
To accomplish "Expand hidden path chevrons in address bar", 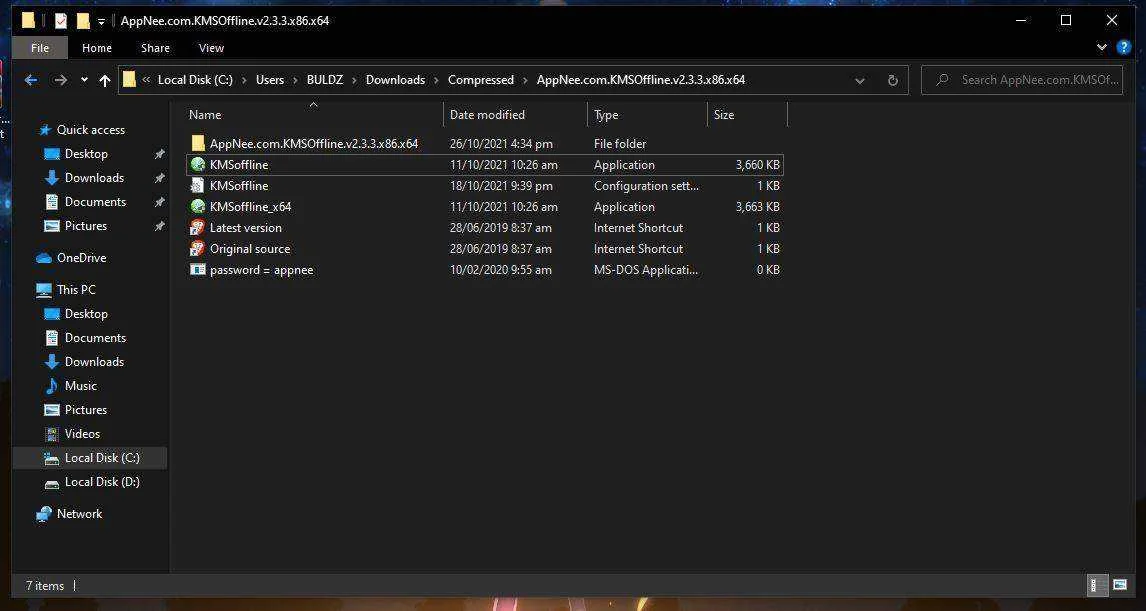I will [x=146, y=80].
